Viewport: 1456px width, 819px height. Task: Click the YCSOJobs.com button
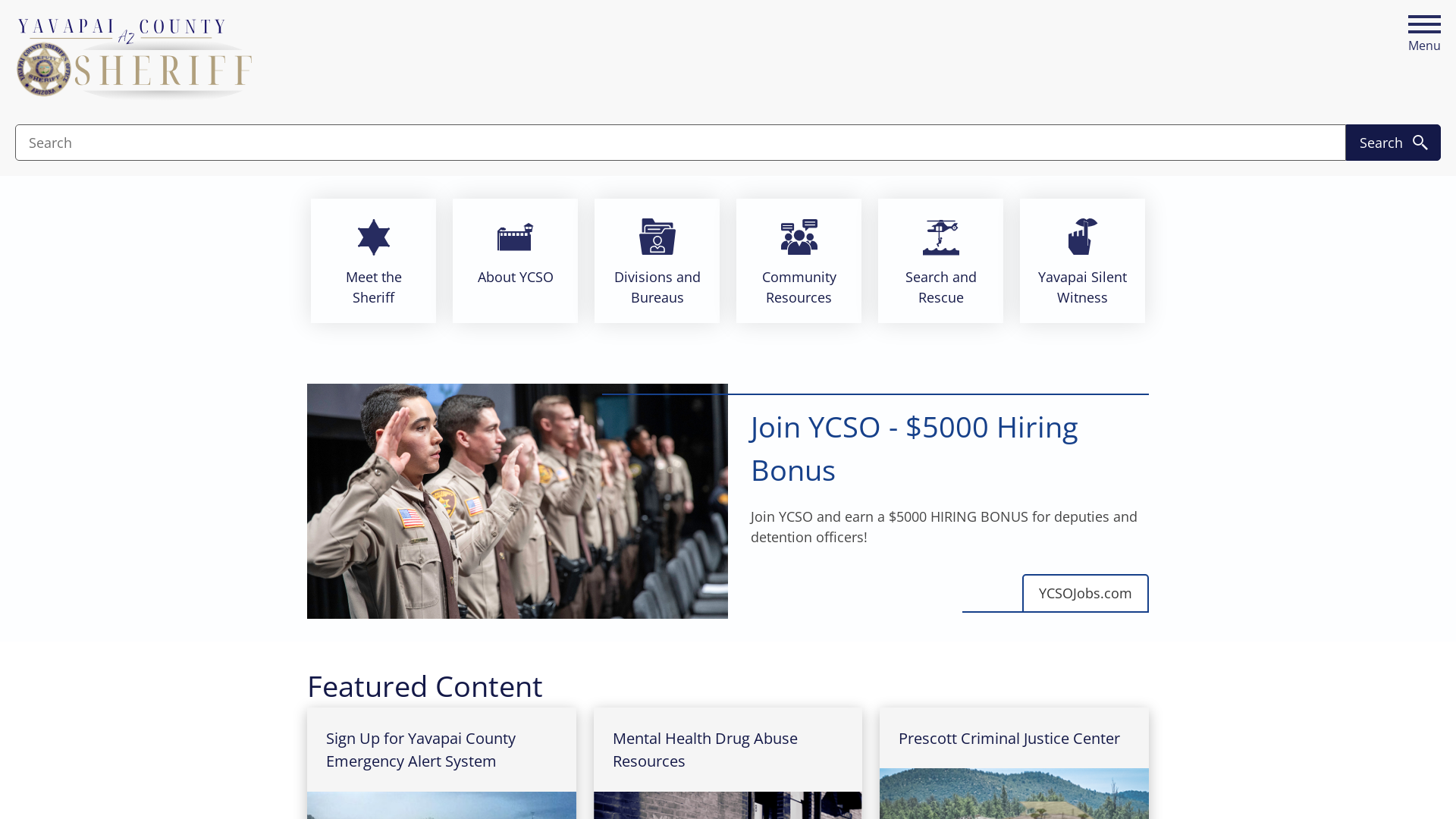pos(1085,593)
